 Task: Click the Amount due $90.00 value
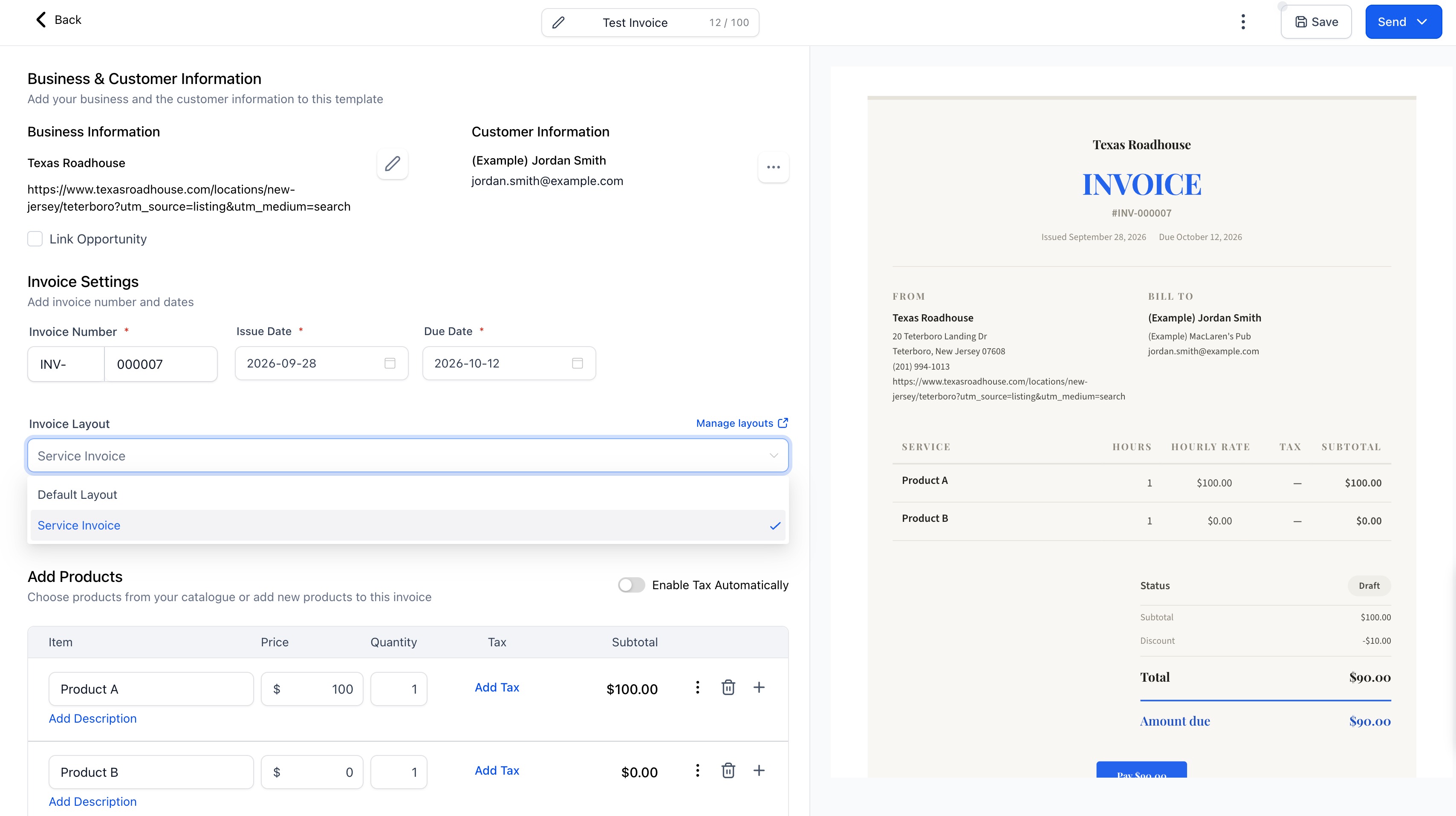point(1369,721)
